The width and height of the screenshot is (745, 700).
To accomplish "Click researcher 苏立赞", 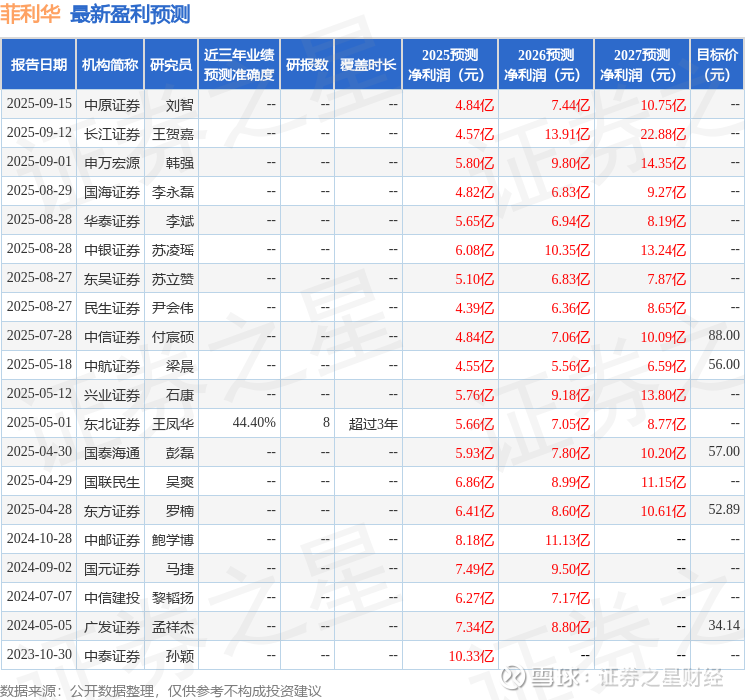I will (x=173, y=279).
